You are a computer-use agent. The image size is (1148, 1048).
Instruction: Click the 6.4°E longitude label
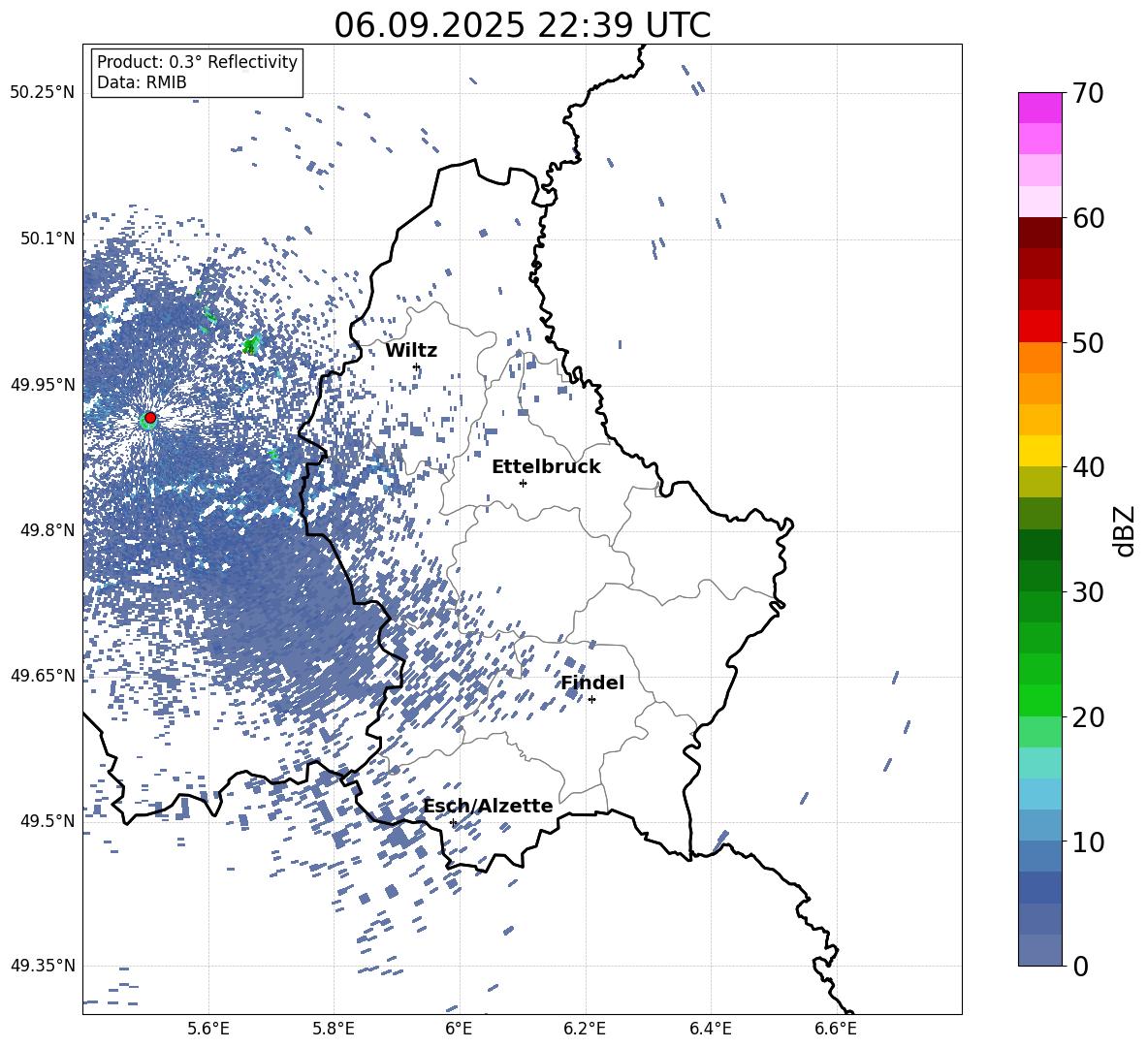(710, 1029)
